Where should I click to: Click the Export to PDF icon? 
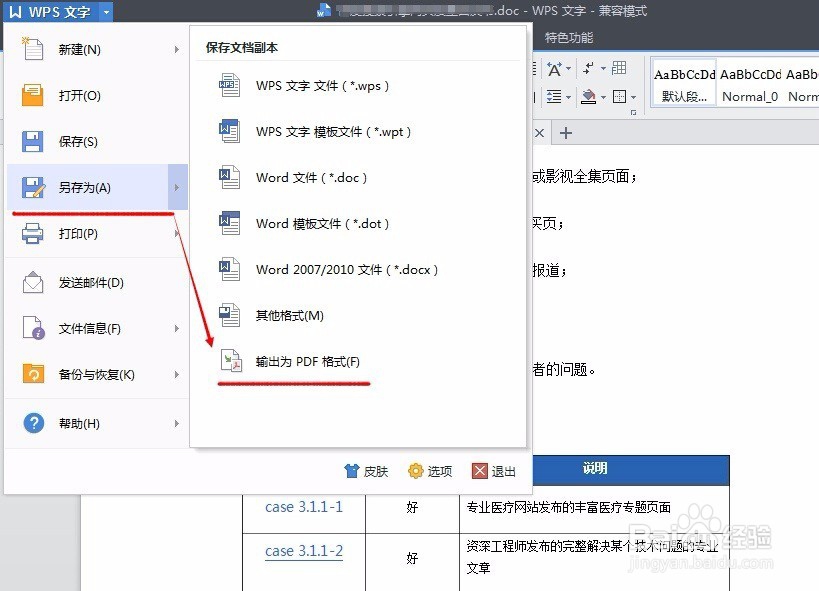pyautogui.click(x=230, y=361)
